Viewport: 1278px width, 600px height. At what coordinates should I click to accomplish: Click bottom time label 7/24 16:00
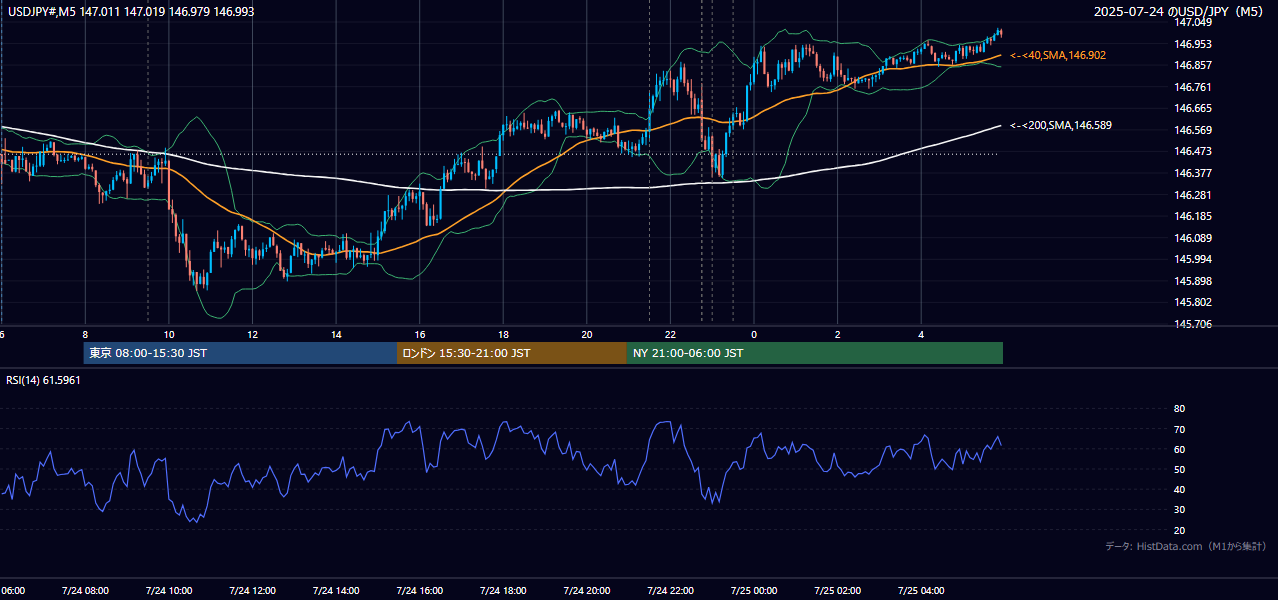(420, 590)
